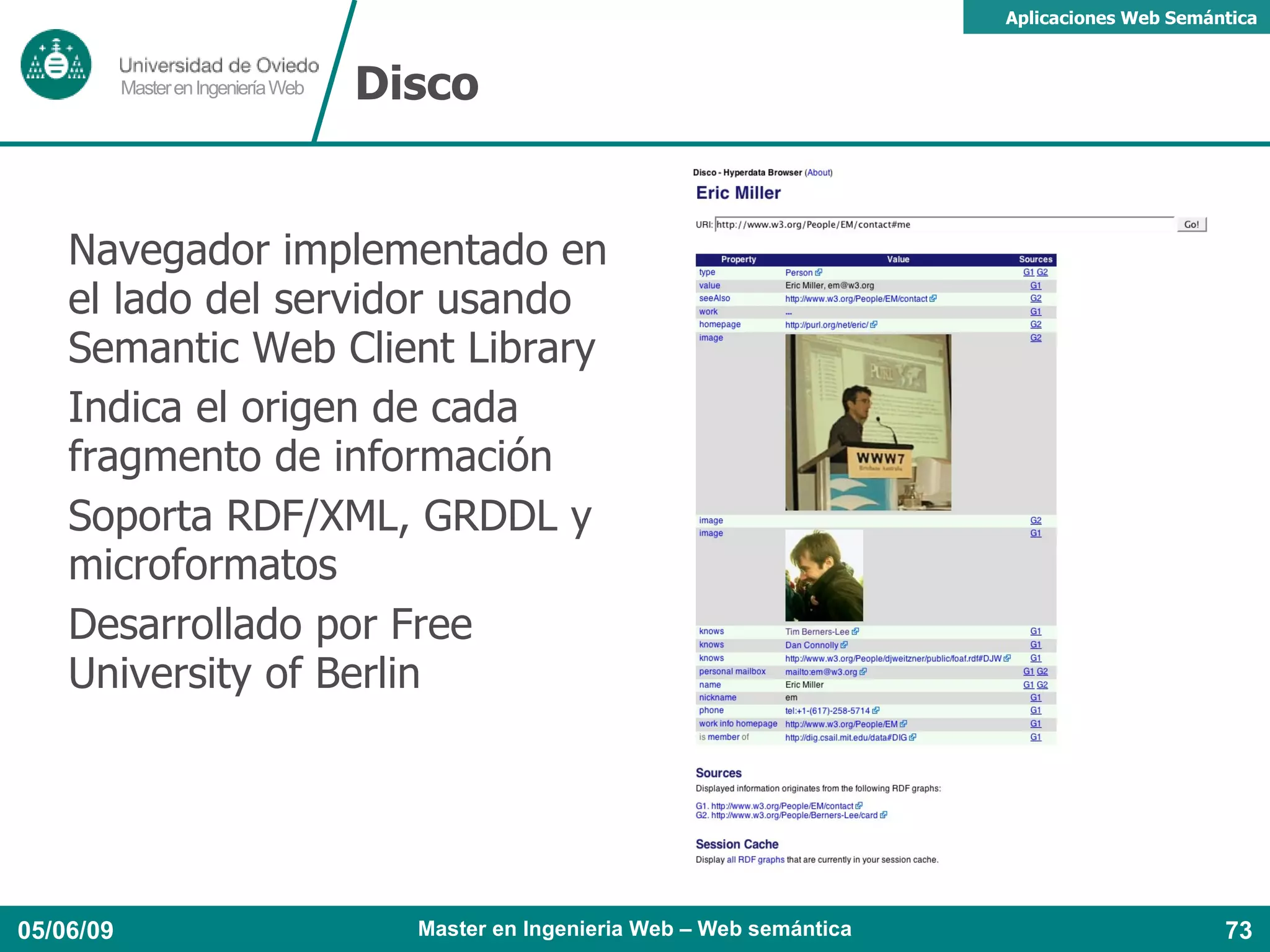Open the small portrait photo thumbnail
Viewport: 1270px width, 952px height.
click(x=824, y=575)
